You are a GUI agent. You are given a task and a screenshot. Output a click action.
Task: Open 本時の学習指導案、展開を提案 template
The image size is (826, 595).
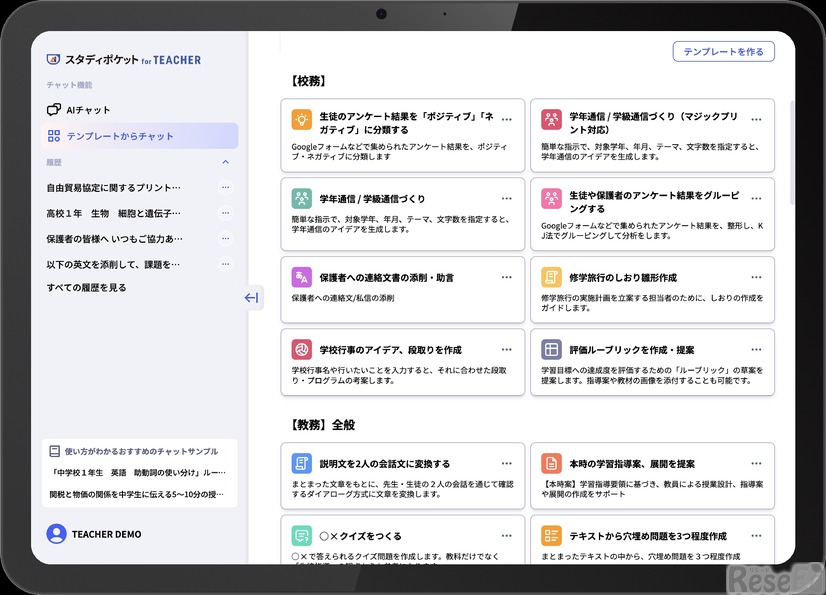pyautogui.click(x=653, y=476)
